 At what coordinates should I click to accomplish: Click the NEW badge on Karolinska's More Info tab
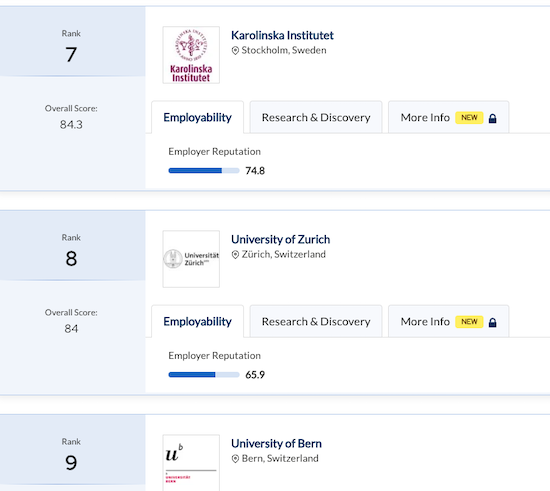(x=469, y=117)
